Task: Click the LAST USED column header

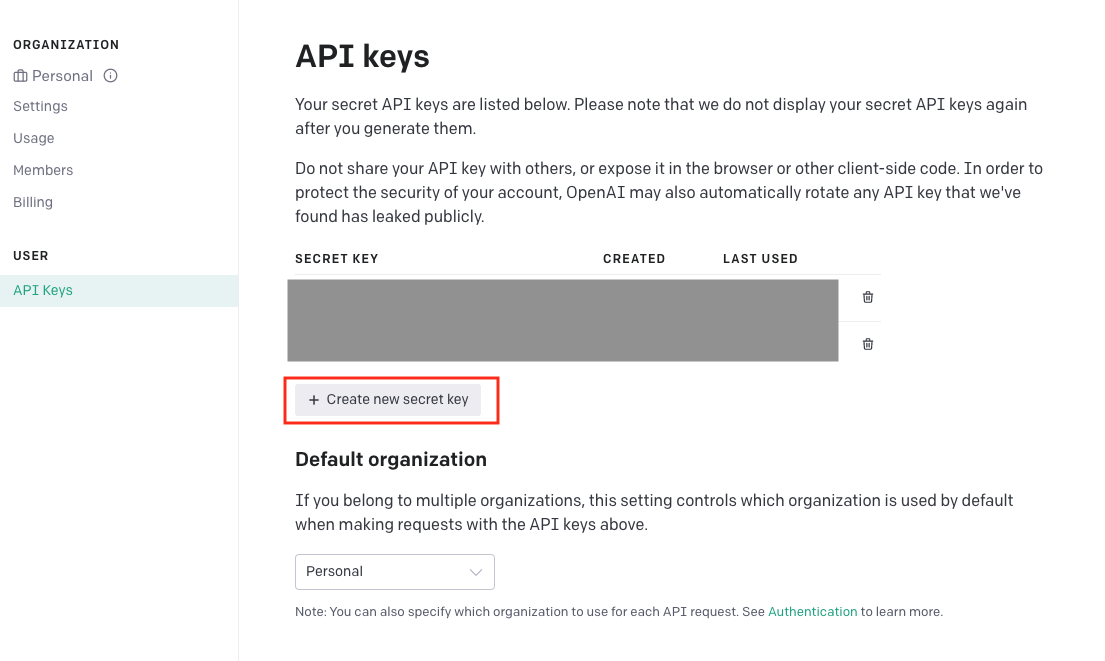Action: coord(760,259)
